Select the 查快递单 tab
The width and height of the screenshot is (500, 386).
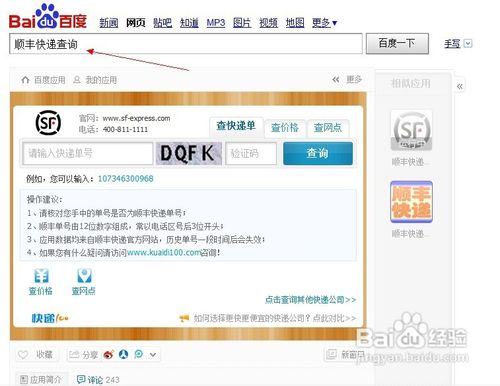[236, 126]
